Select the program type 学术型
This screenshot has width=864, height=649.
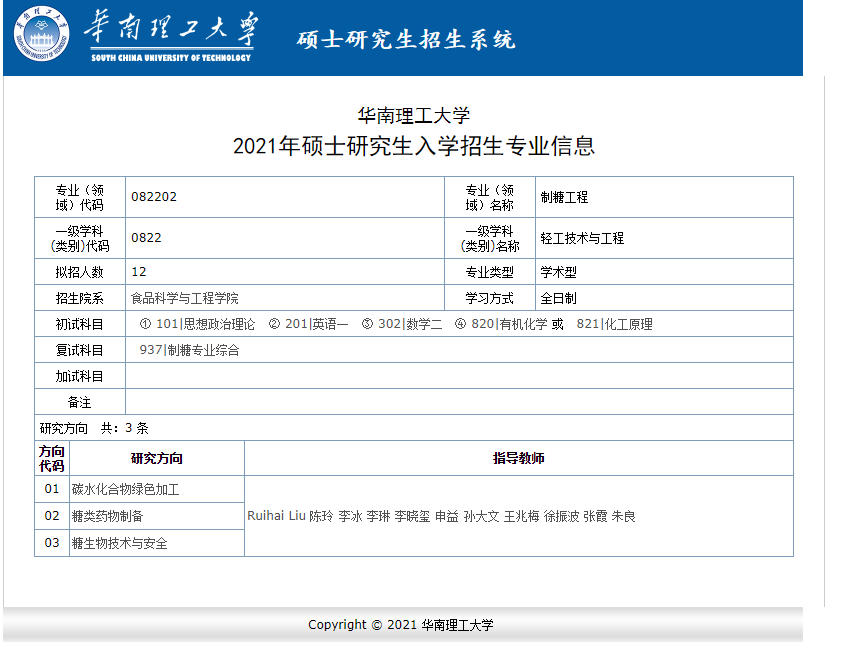[558, 272]
